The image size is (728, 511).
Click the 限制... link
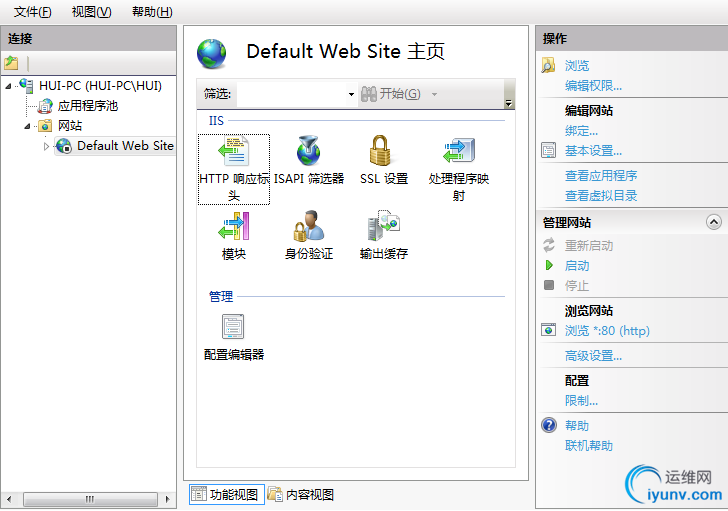click(x=581, y=401)
